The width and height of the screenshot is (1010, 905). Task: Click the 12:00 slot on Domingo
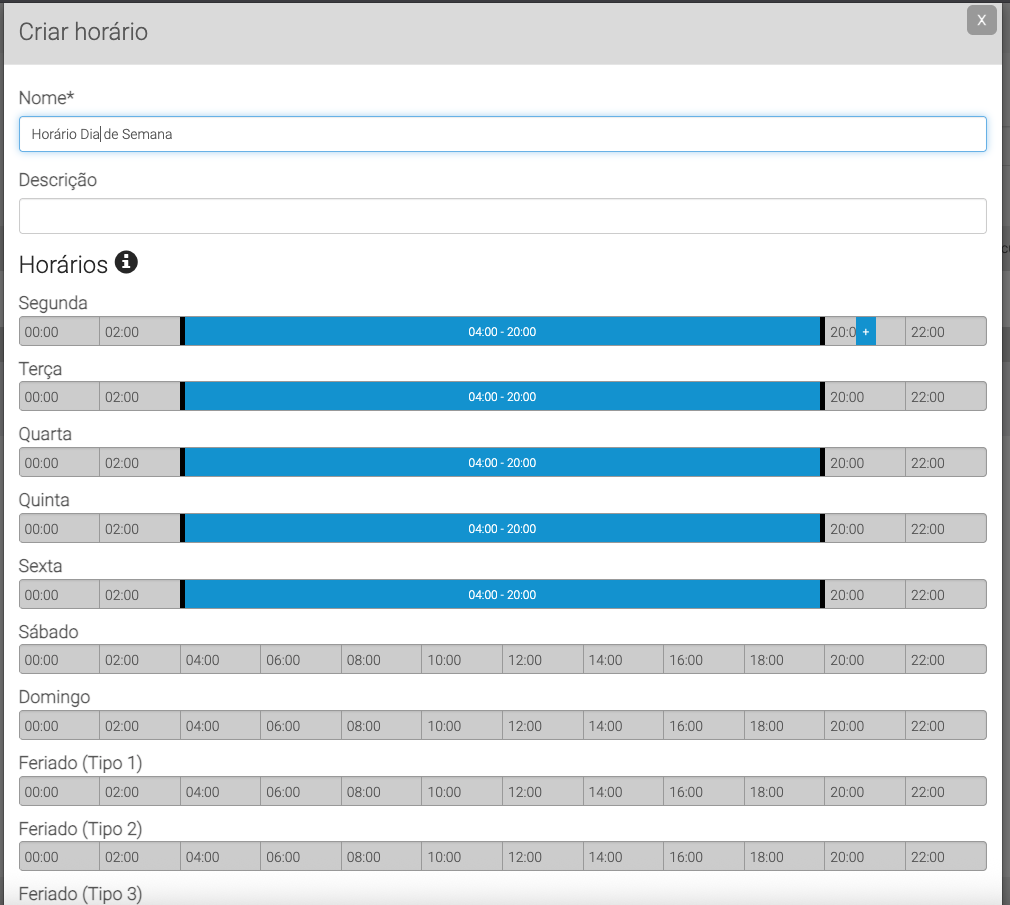click(542, 726)
